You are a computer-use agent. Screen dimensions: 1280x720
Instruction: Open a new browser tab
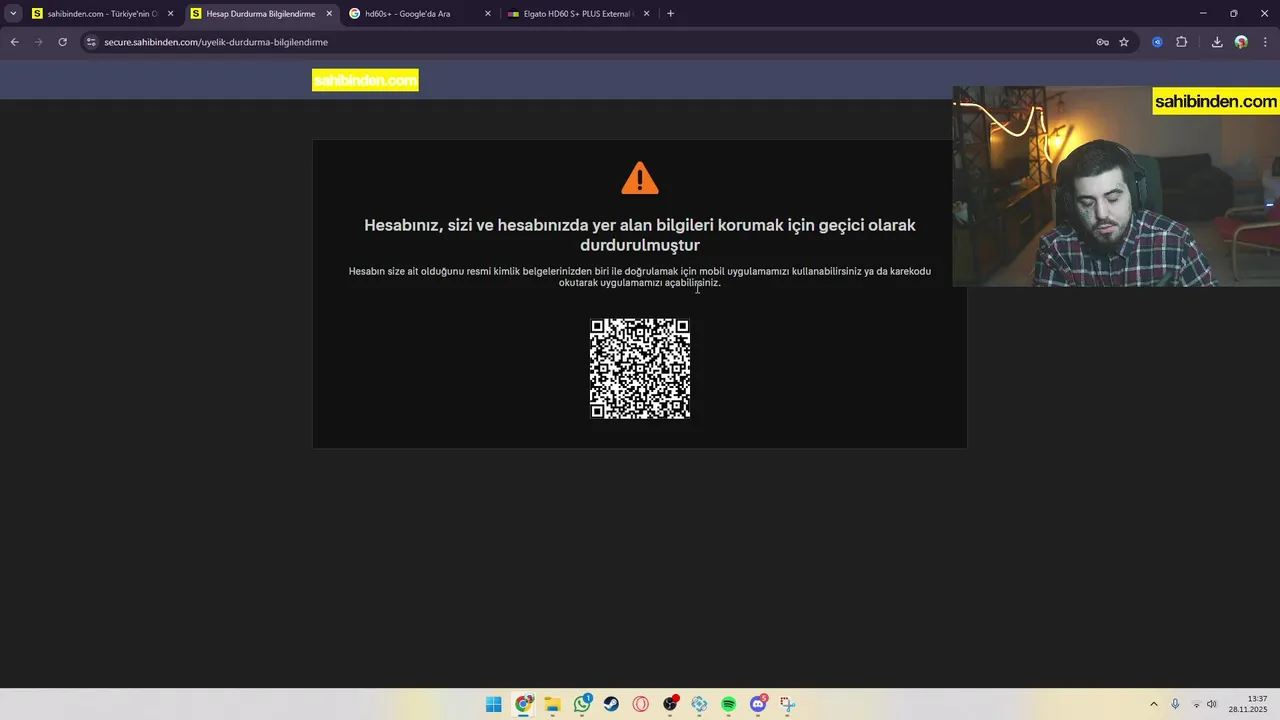[670, 14]
